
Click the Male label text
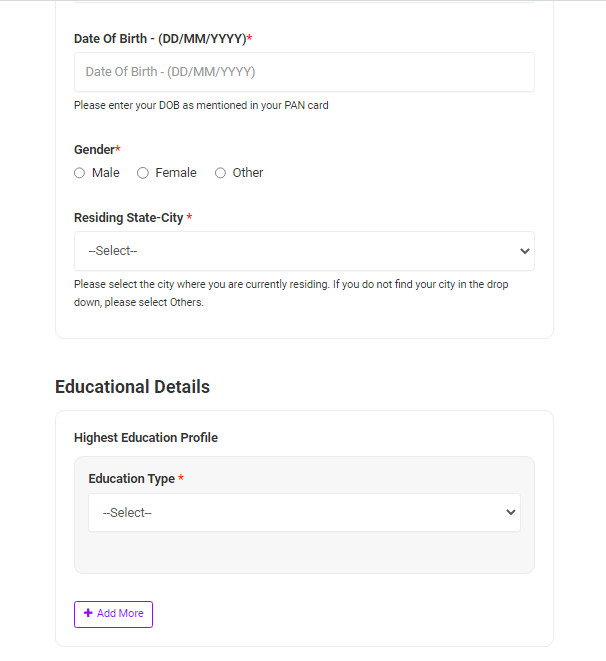(x=105, y=173)
